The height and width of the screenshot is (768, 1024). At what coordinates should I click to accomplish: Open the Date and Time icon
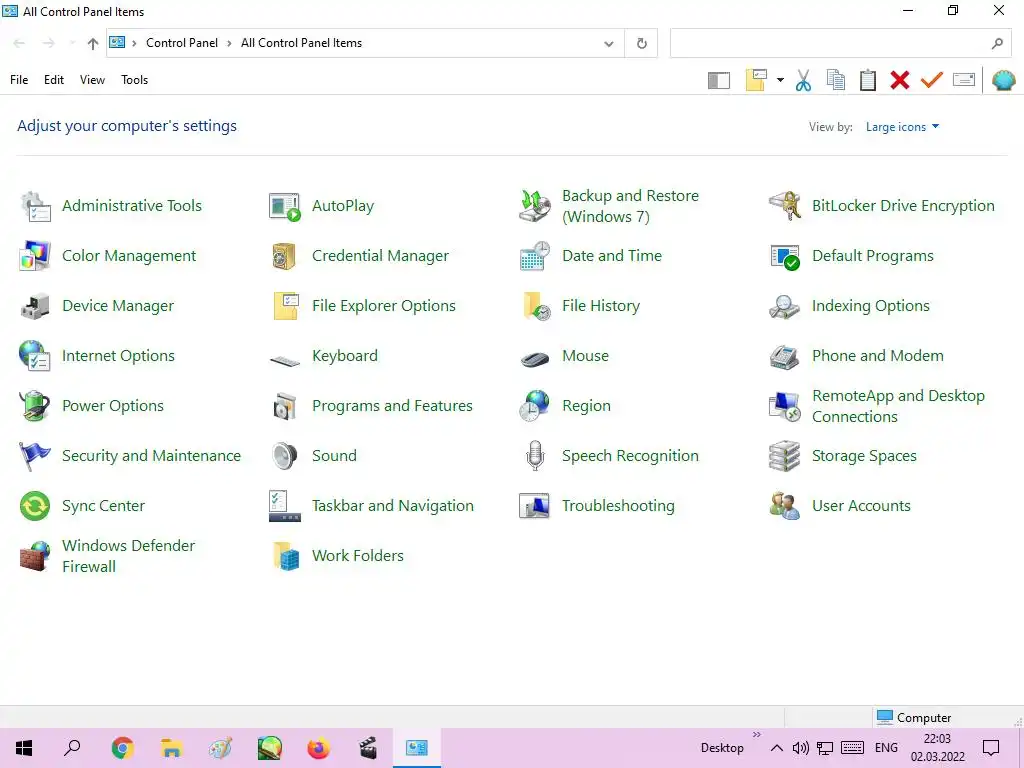click(535, 256)
